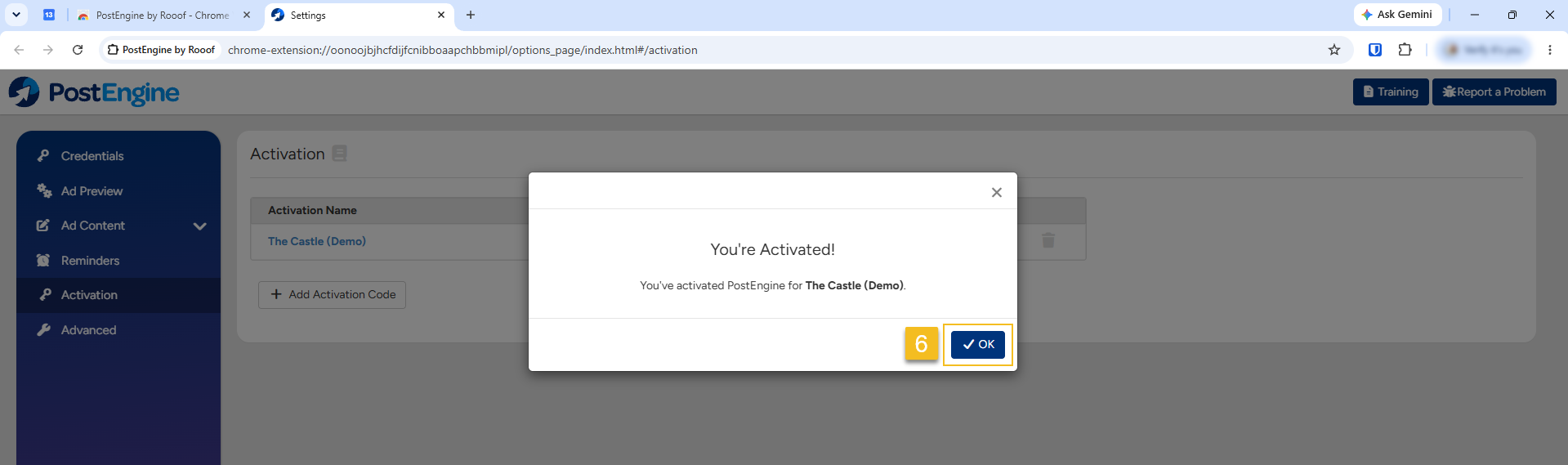This screenshot has width=1568, height=465.
Task: Click the PostEngine logo
Action: (94, 92)
